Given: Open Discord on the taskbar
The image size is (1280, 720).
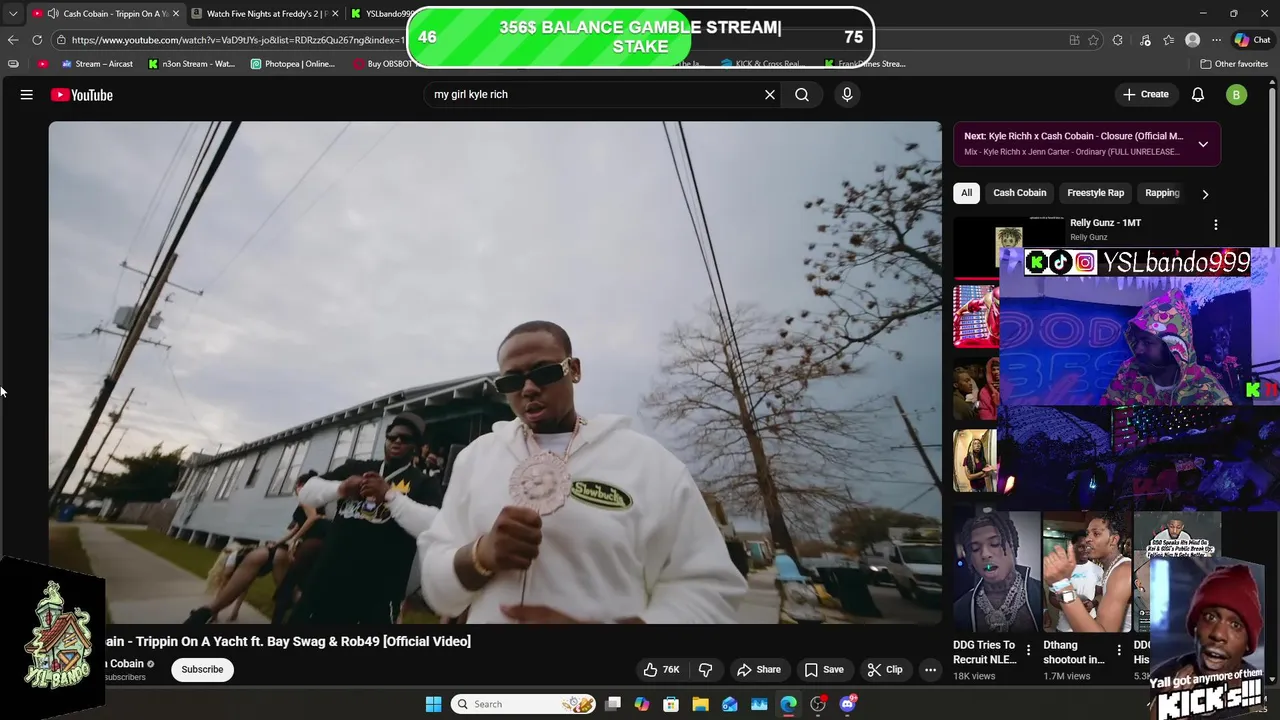Looking at the screenshot, I should 848,704.
